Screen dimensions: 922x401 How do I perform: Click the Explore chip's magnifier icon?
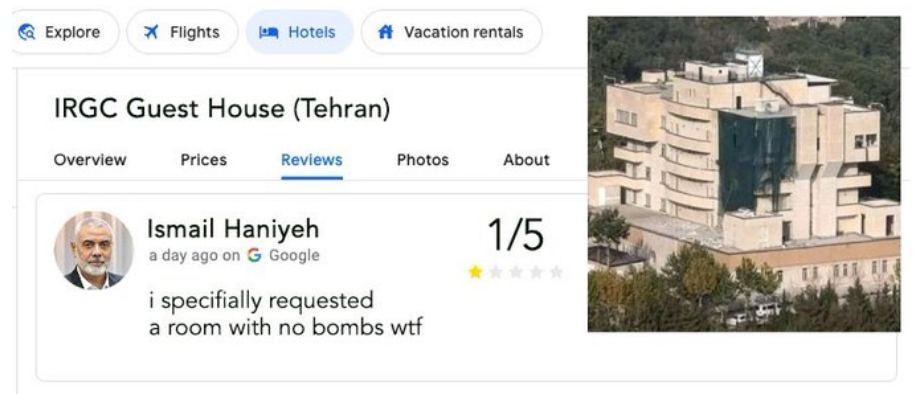coord(27,32)
